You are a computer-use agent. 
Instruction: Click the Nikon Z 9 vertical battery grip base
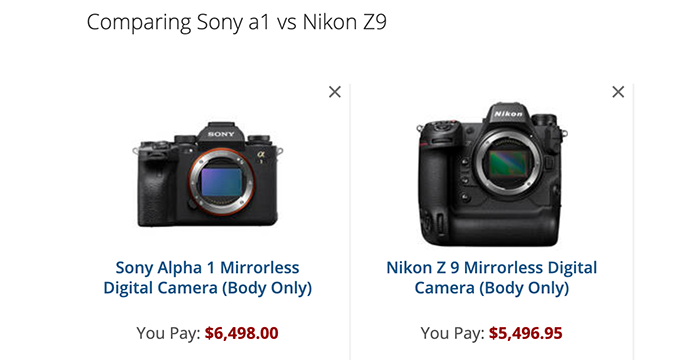click(491, 232)
